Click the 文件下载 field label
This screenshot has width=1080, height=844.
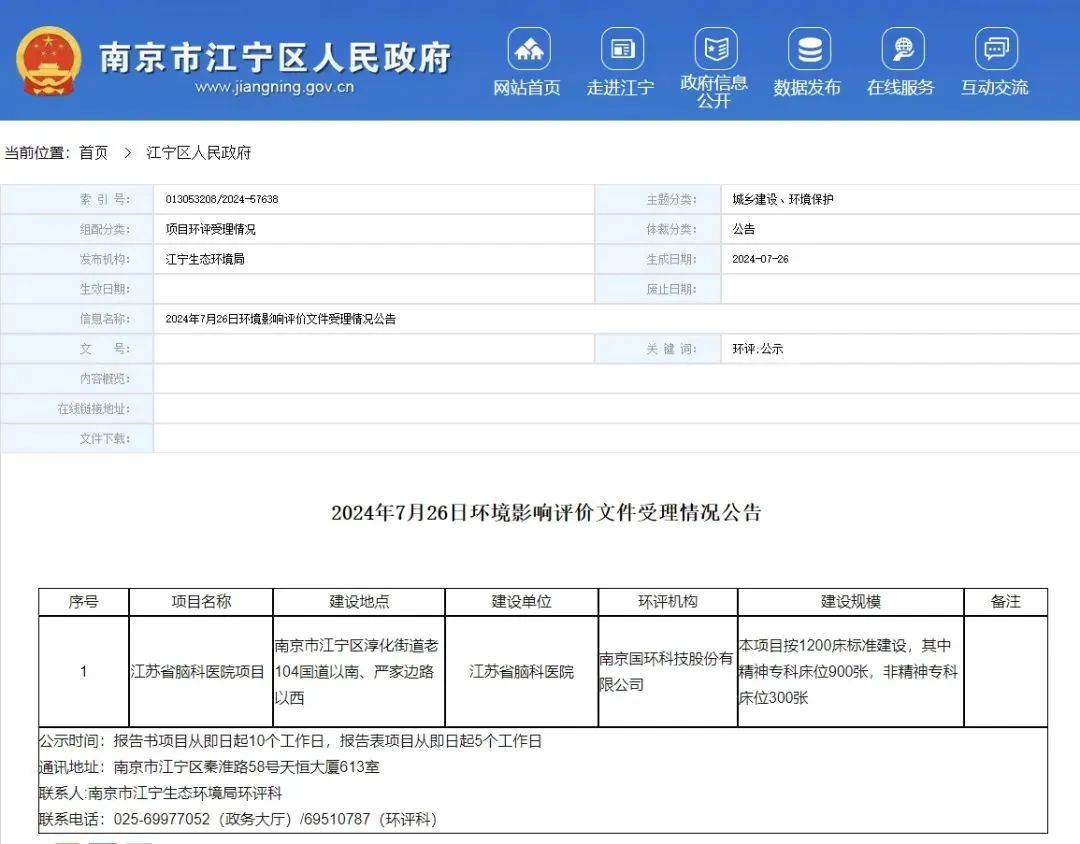click(x=105, y=438)
